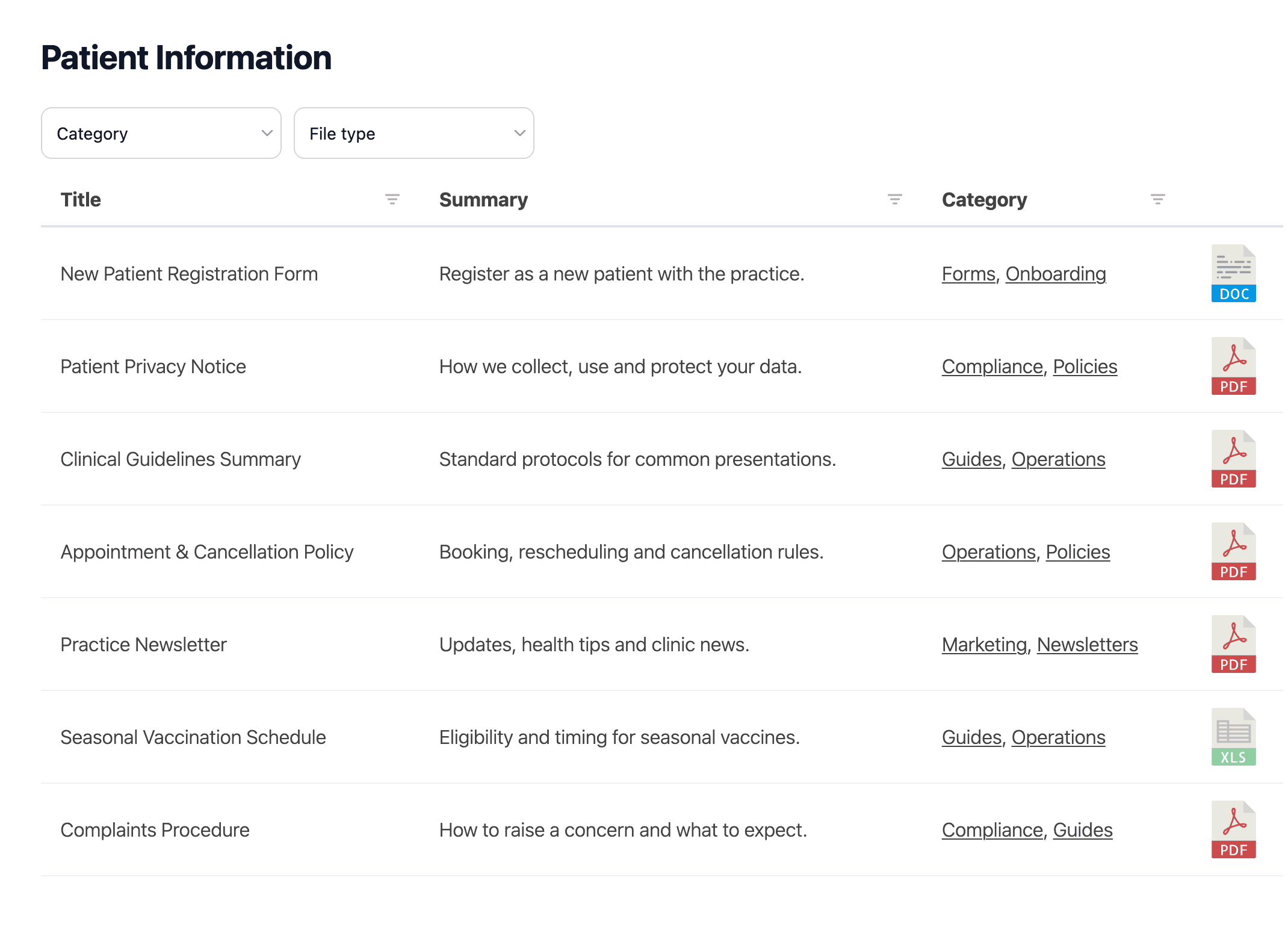Click the Guides link in Seasonal Vaccination Schedule row

[971, 737]
